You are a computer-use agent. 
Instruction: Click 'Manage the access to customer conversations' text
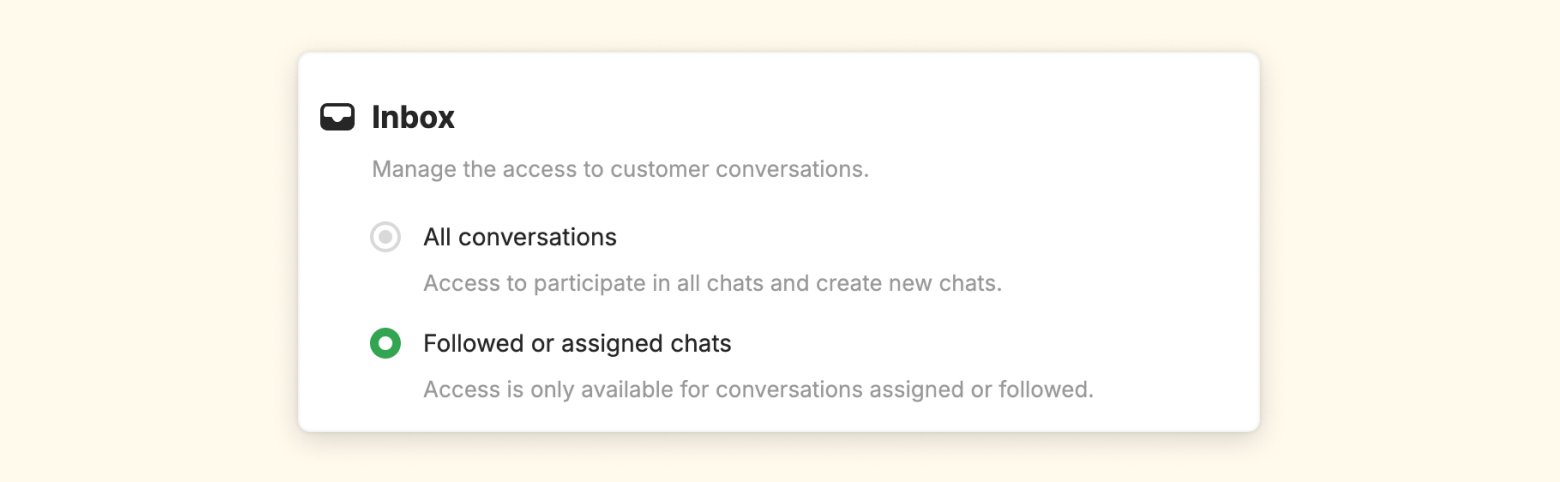point(620,169)
